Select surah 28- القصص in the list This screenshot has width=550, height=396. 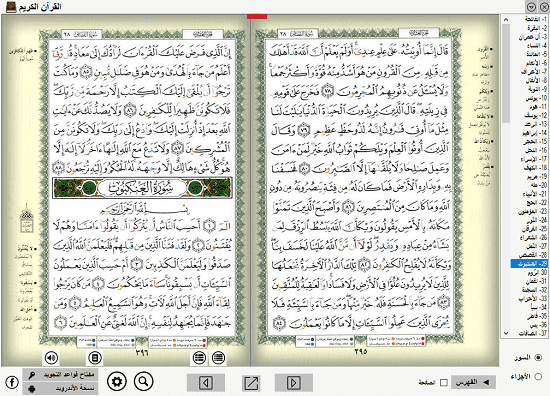pyautogui.click(x=534, y=255)
